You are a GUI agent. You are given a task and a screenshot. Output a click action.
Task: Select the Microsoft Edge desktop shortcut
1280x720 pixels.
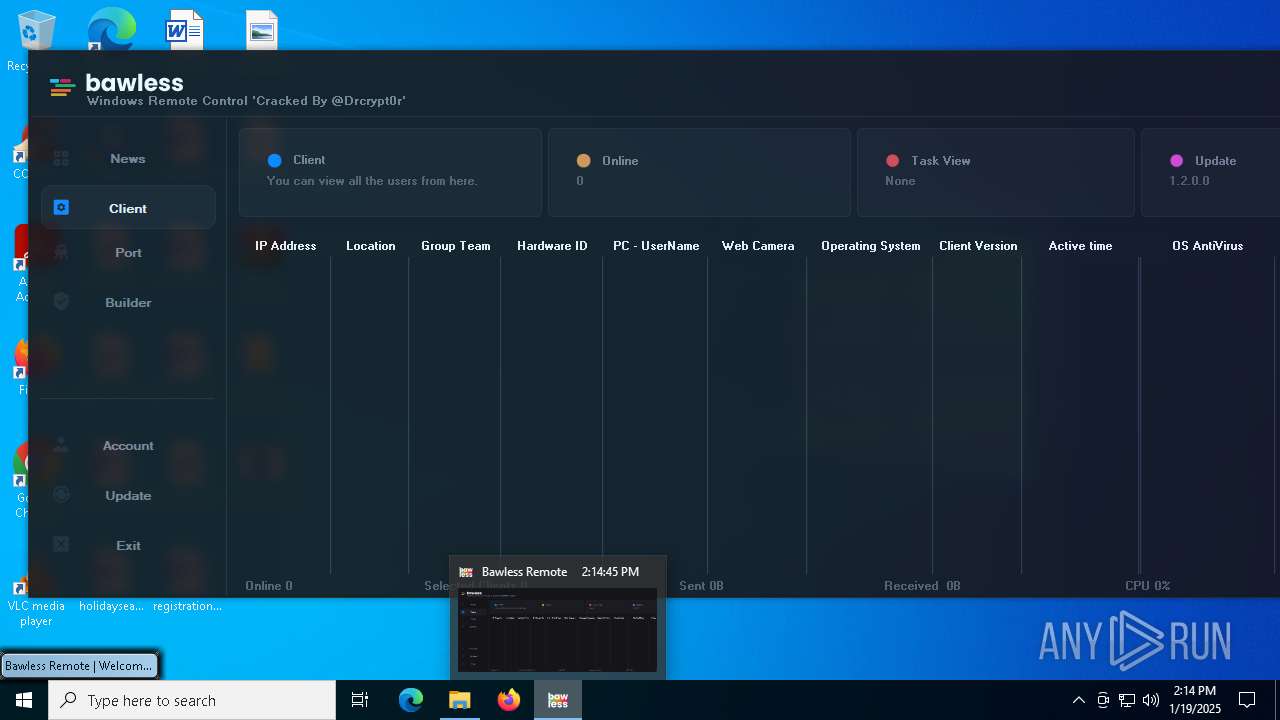[x=111, y=28]
